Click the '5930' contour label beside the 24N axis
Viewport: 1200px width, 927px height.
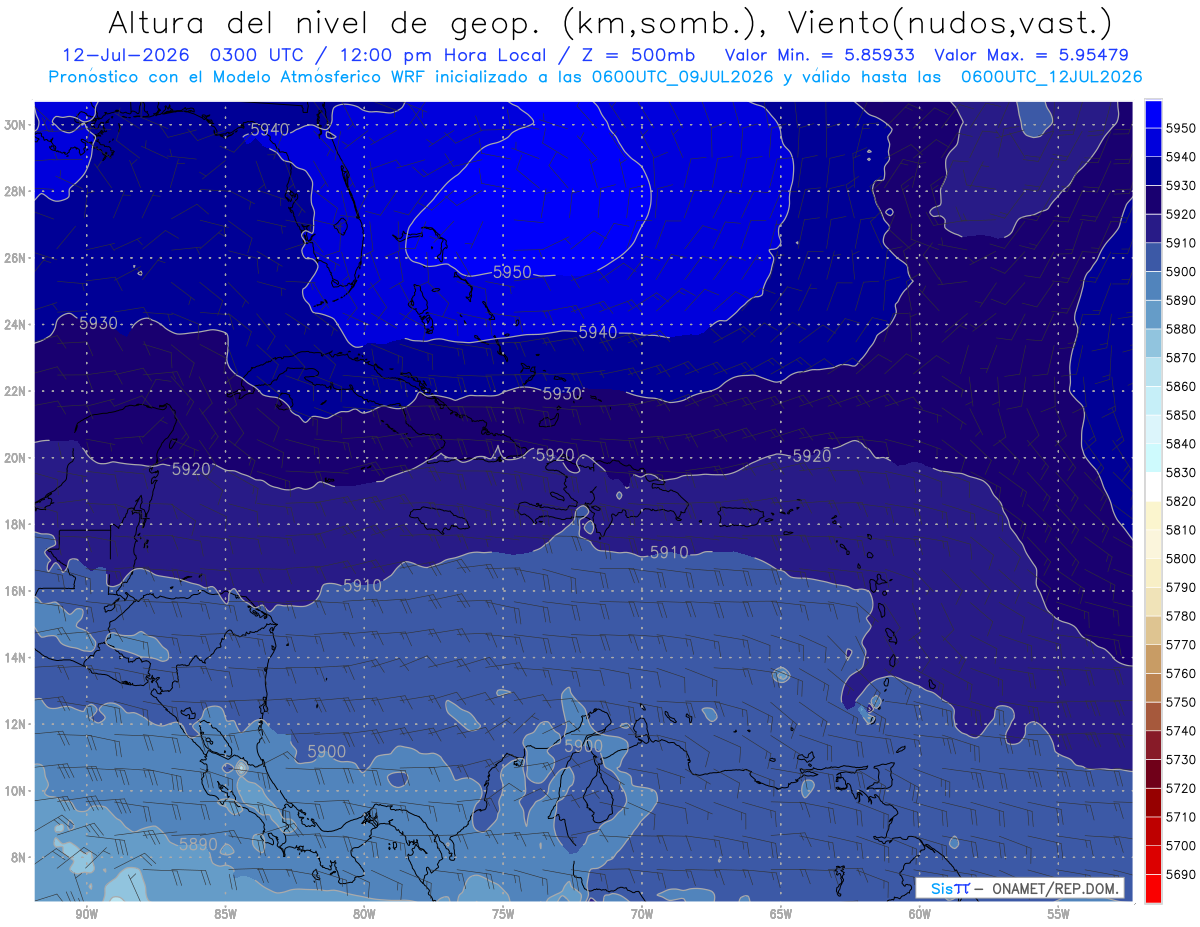(x=99, y=323)
